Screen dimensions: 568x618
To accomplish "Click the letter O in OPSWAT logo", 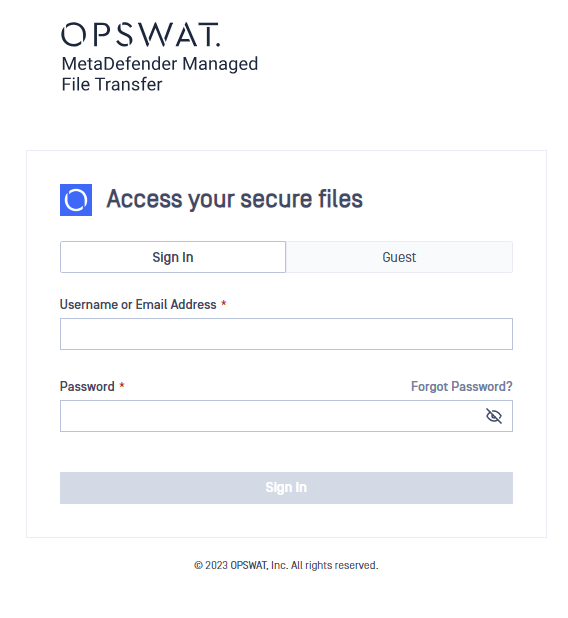I will tap(73, 35).
